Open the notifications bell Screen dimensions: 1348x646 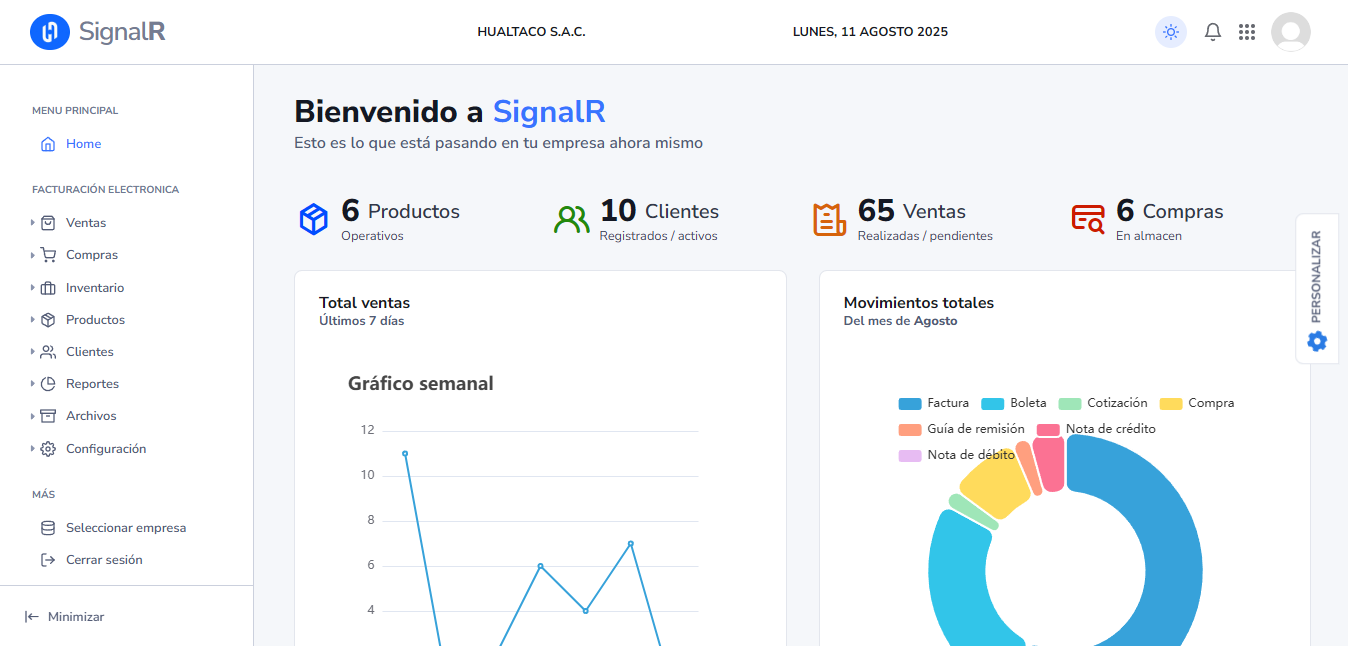(1213, 32)
